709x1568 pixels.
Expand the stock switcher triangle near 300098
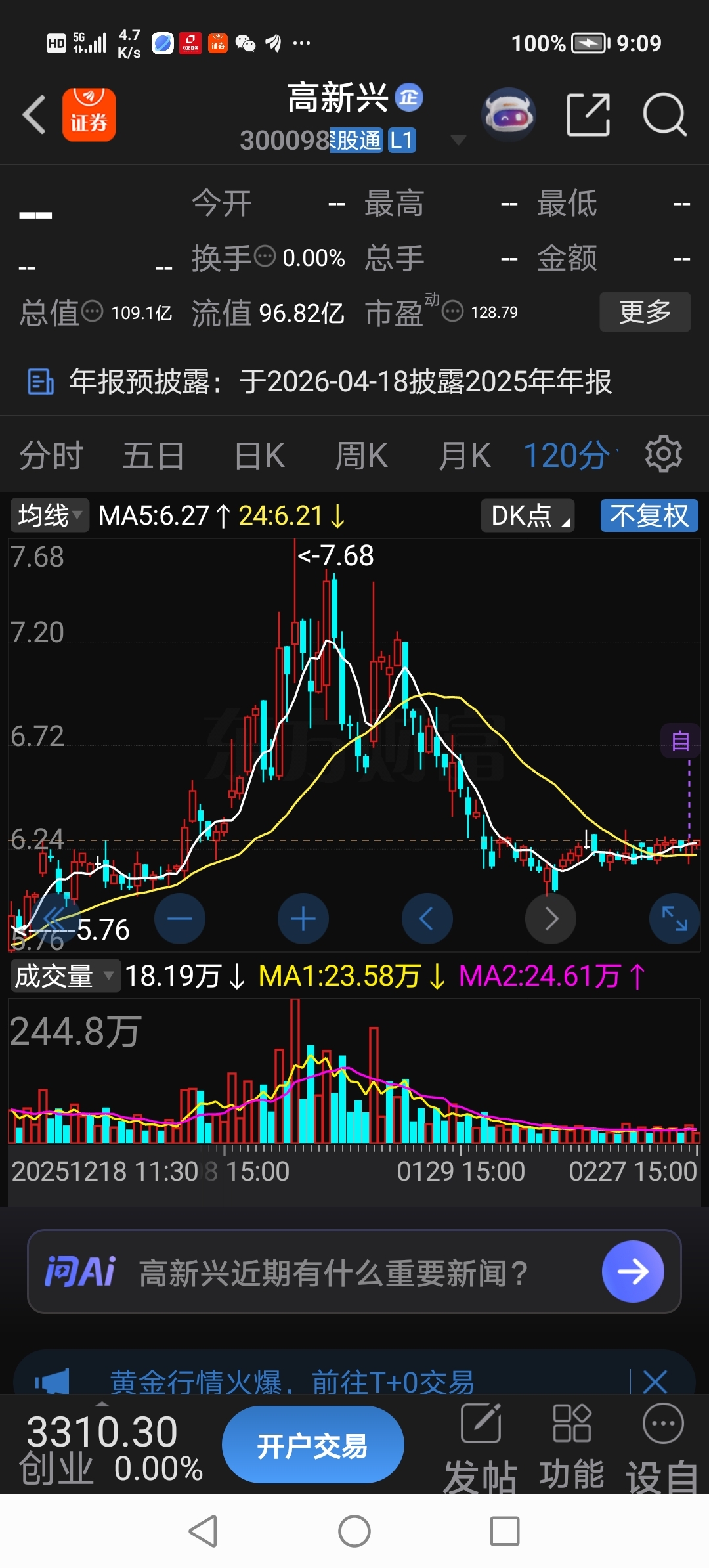pos(458,140)
